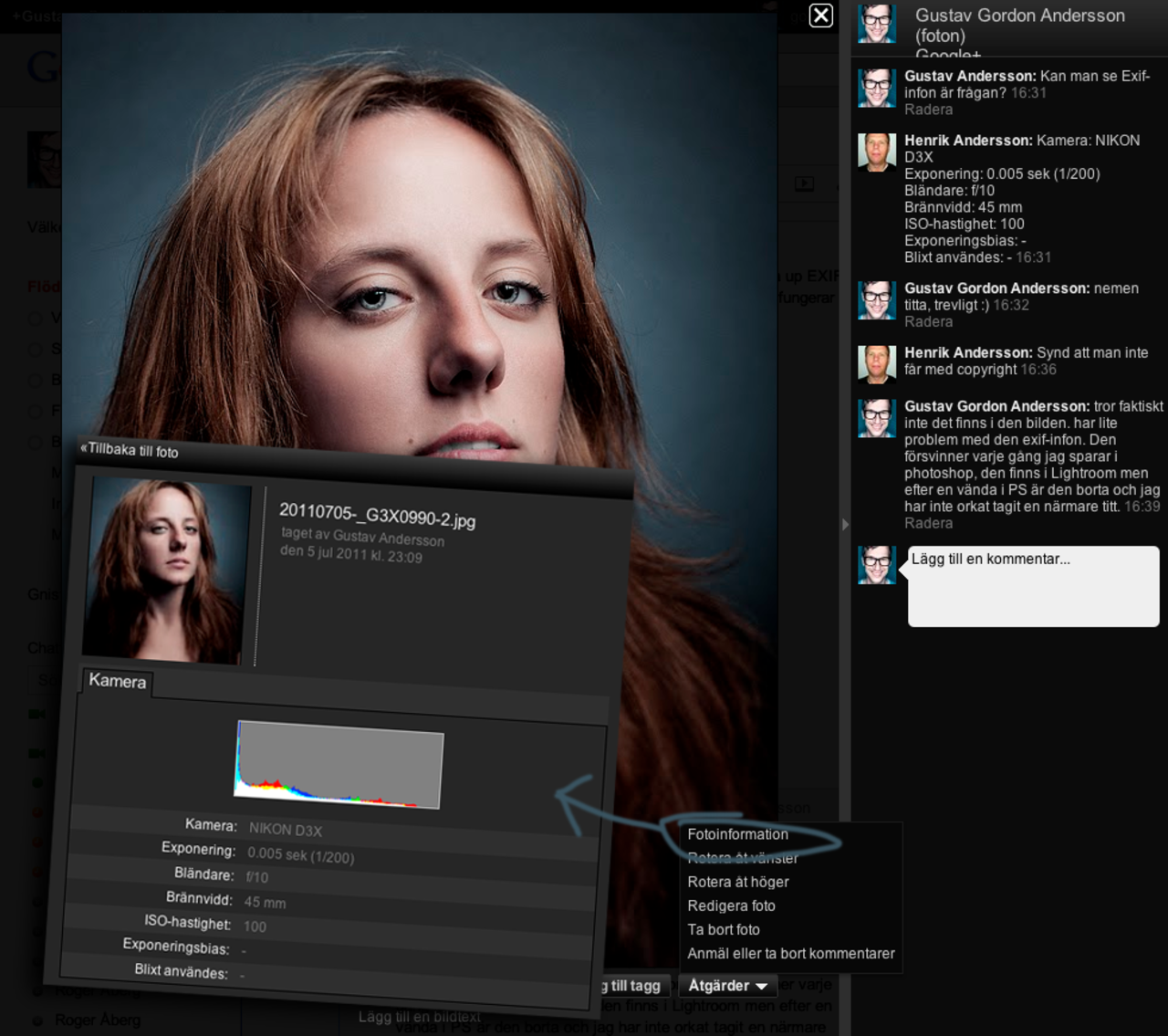Click Anmäl eller ta bort kommentarer
1168x1036 pixels.
790,953
